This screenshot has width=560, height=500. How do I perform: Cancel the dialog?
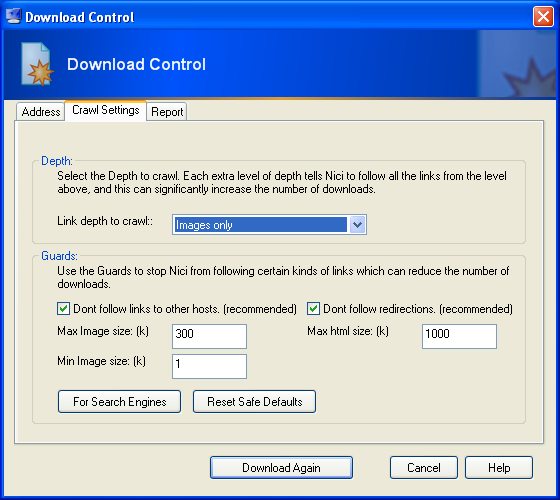click(x=424, y=468)
